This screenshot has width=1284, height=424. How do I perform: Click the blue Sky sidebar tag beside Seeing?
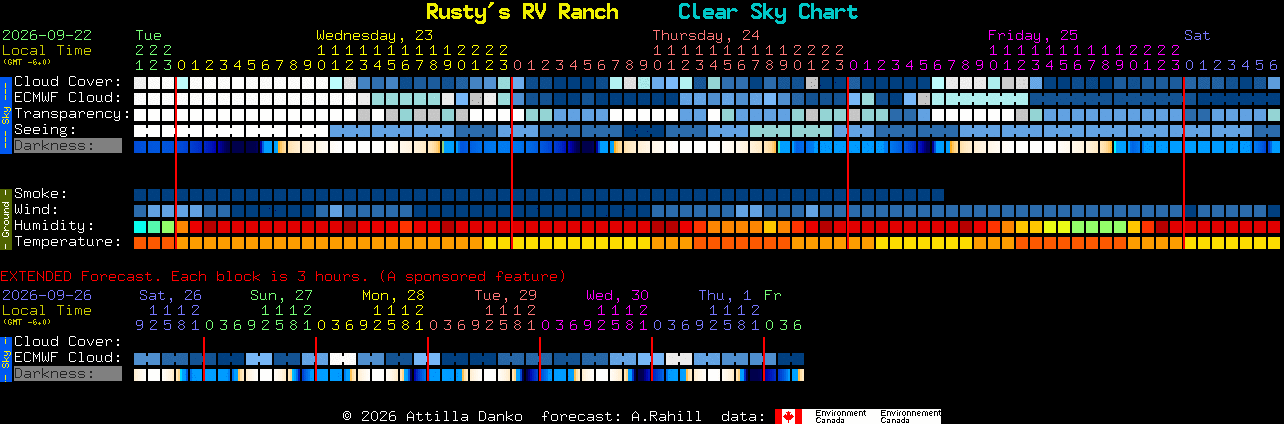[5, 113]
